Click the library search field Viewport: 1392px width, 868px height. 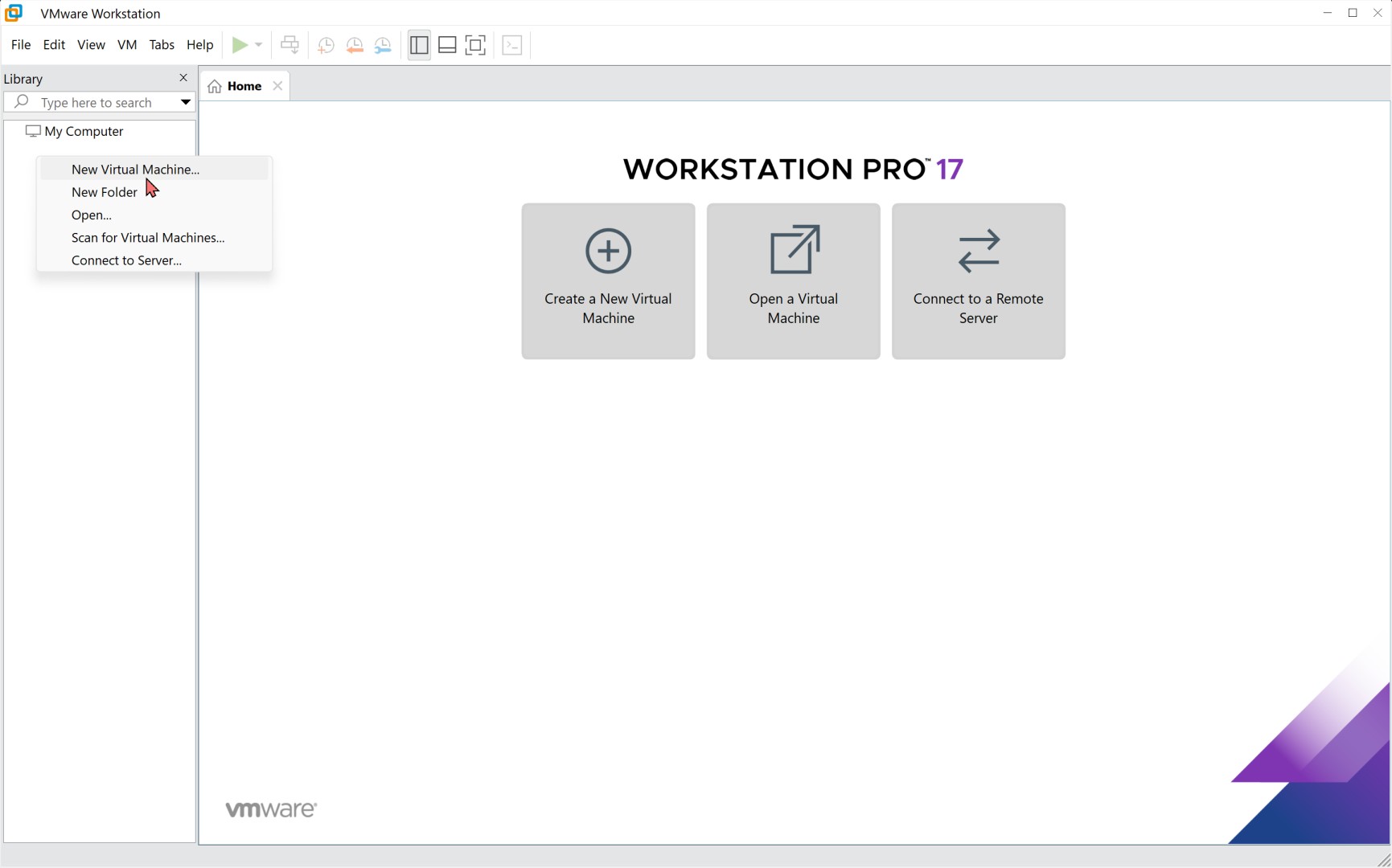[x=100, y=102]
